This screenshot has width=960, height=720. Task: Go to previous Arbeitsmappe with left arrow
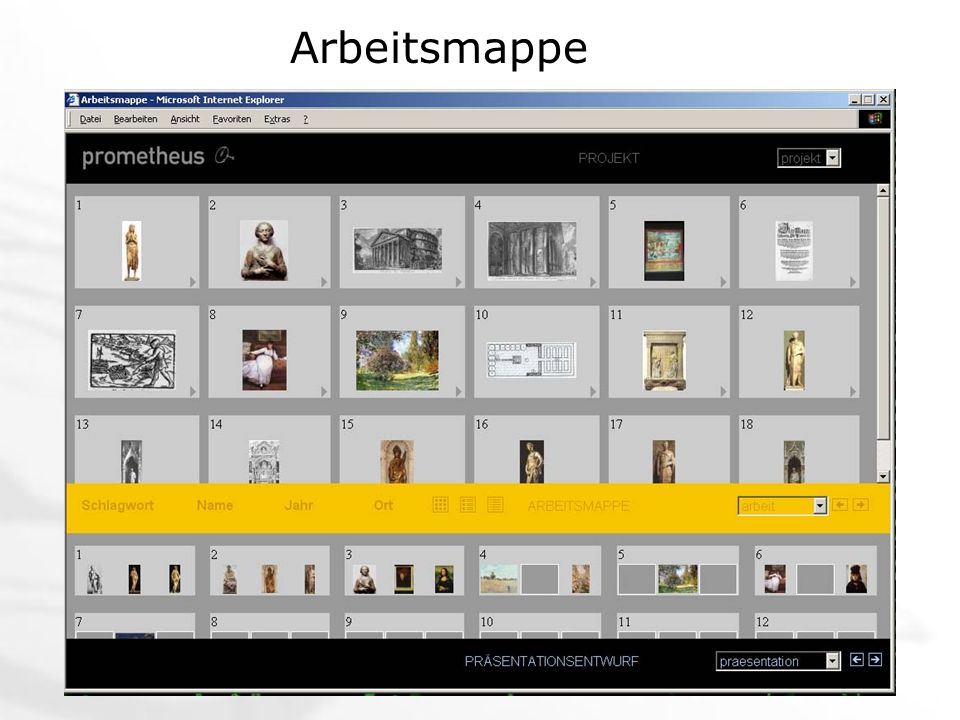click(x=840, y=504)
